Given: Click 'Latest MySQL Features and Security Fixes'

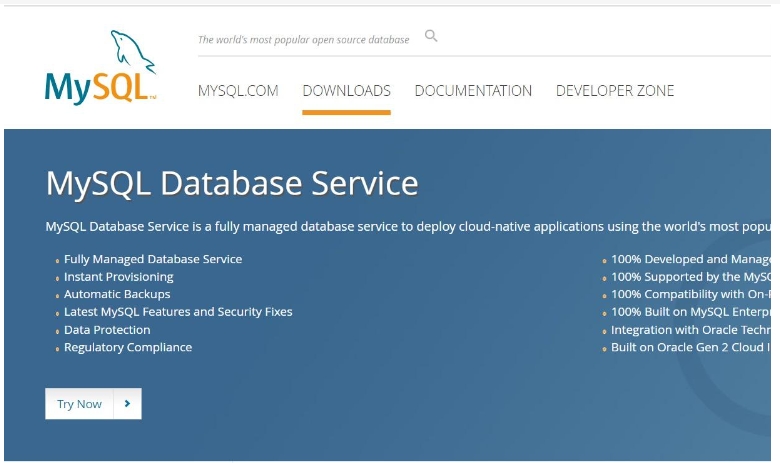Looking at the screenshot, I should 178,312.
